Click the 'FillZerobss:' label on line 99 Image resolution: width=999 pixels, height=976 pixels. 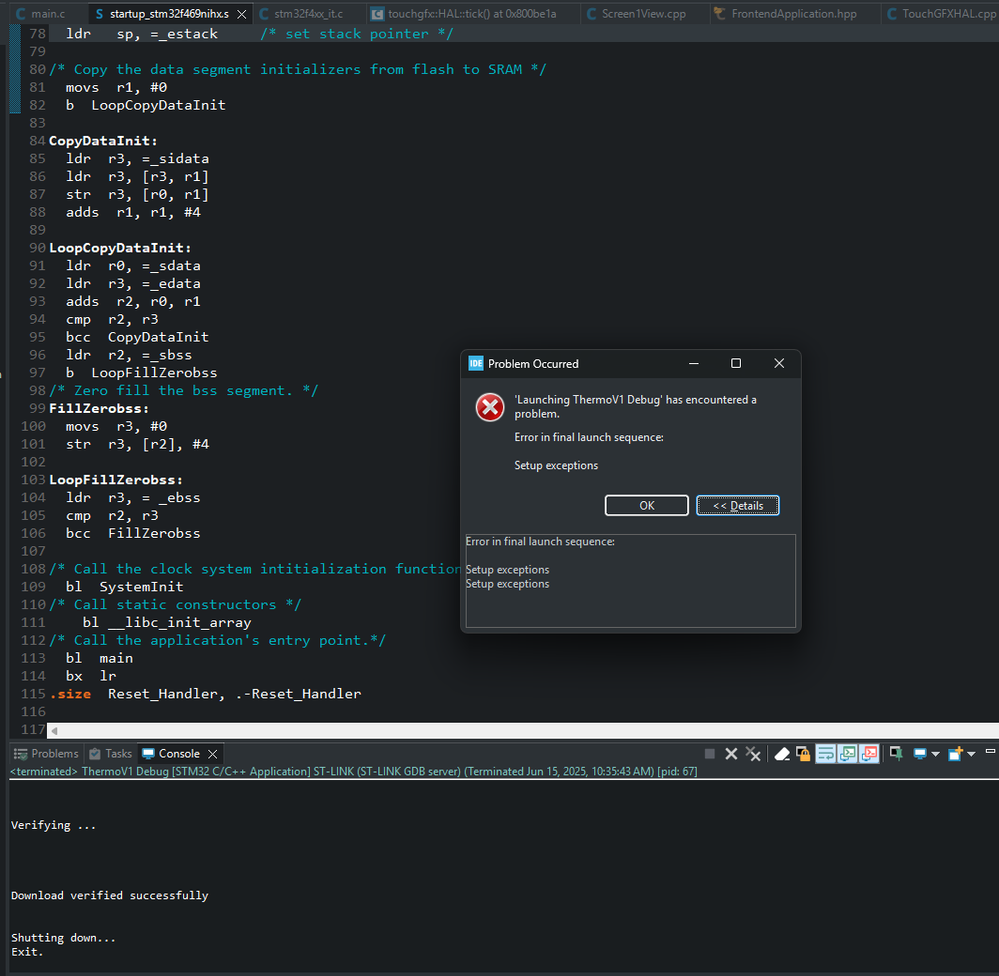pyautogui.click(x=99, y=408)
